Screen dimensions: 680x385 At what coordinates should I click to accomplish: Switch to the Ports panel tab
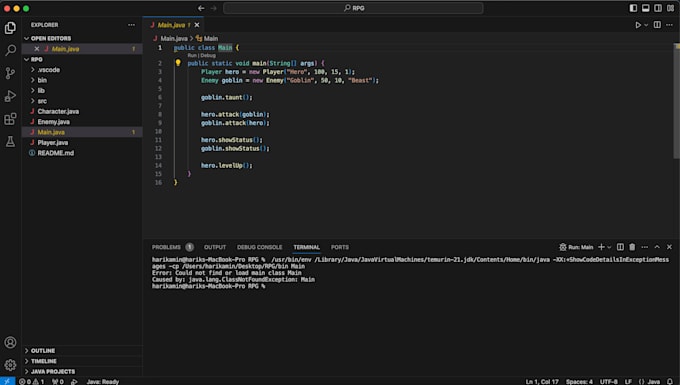coord(340,247)
